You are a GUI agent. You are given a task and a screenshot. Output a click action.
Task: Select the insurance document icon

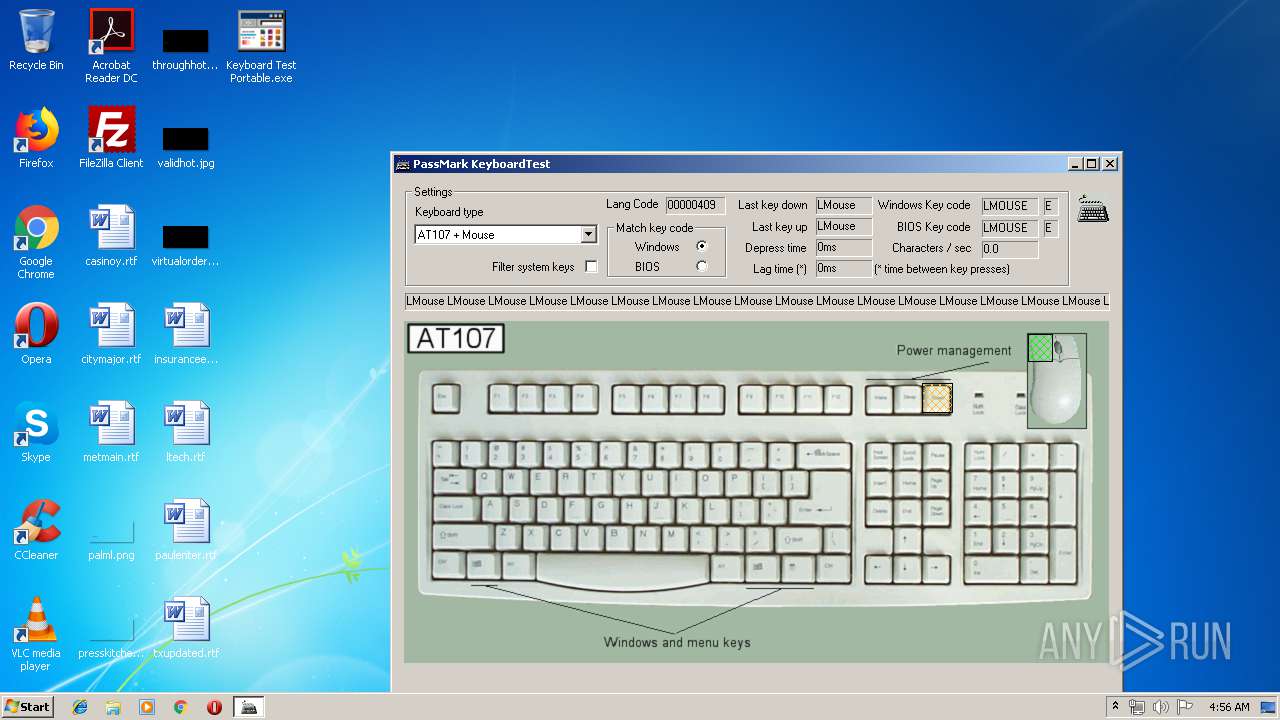(x=186, y=334)
